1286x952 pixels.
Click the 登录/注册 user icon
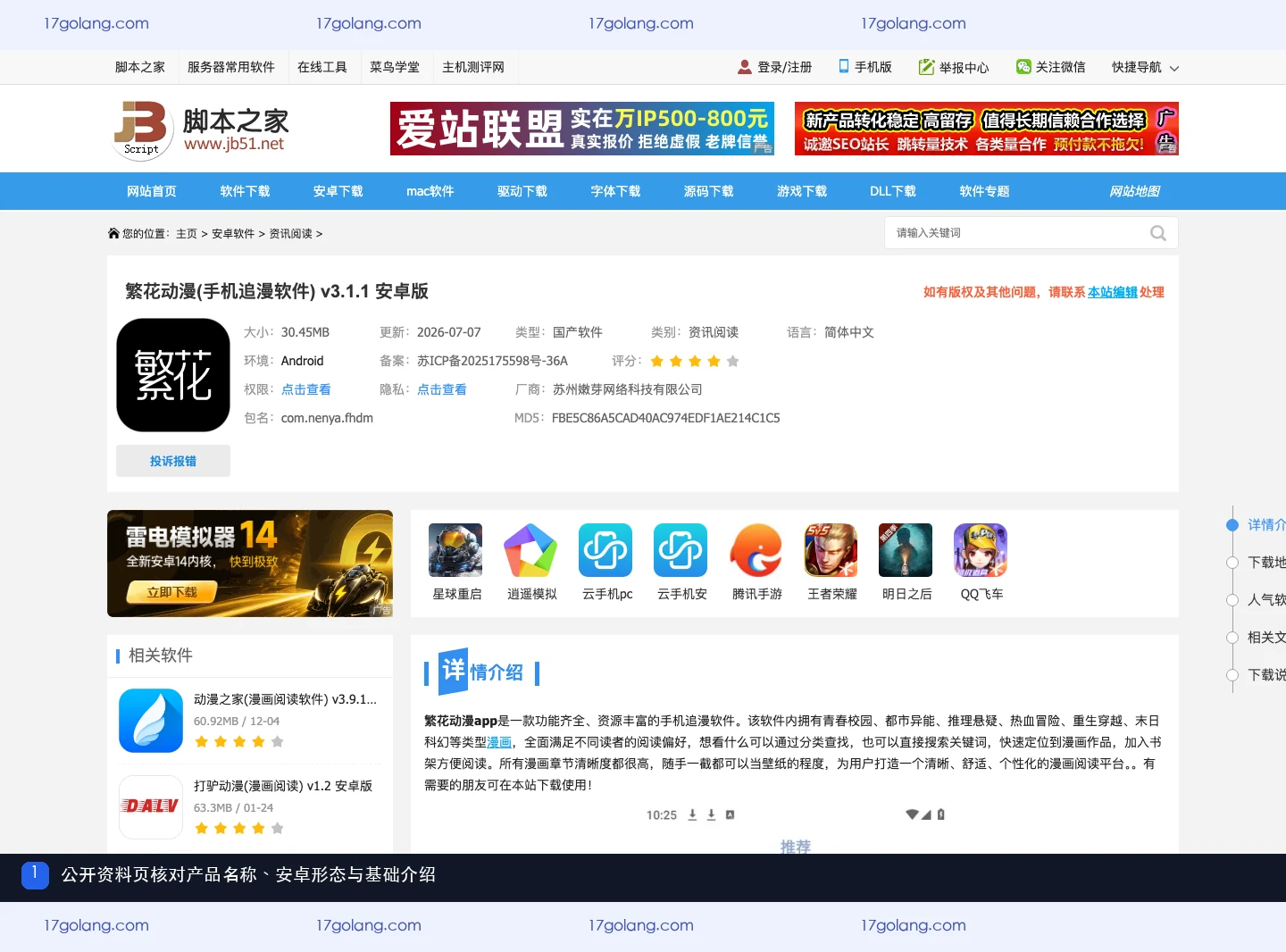(x=744, y=67)
